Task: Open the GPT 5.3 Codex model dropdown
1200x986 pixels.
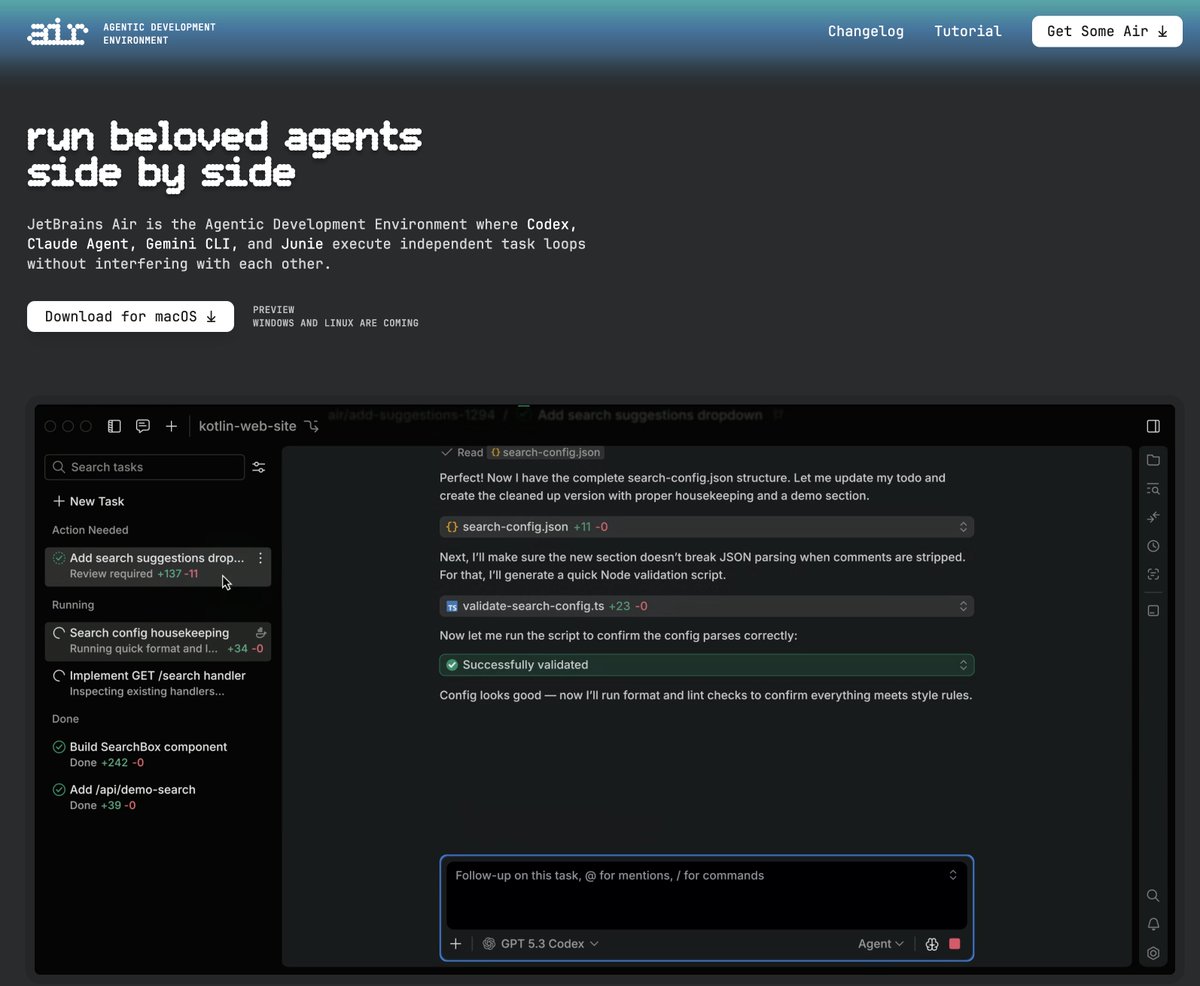Action: pyautogui.click(x=541, y=944)
